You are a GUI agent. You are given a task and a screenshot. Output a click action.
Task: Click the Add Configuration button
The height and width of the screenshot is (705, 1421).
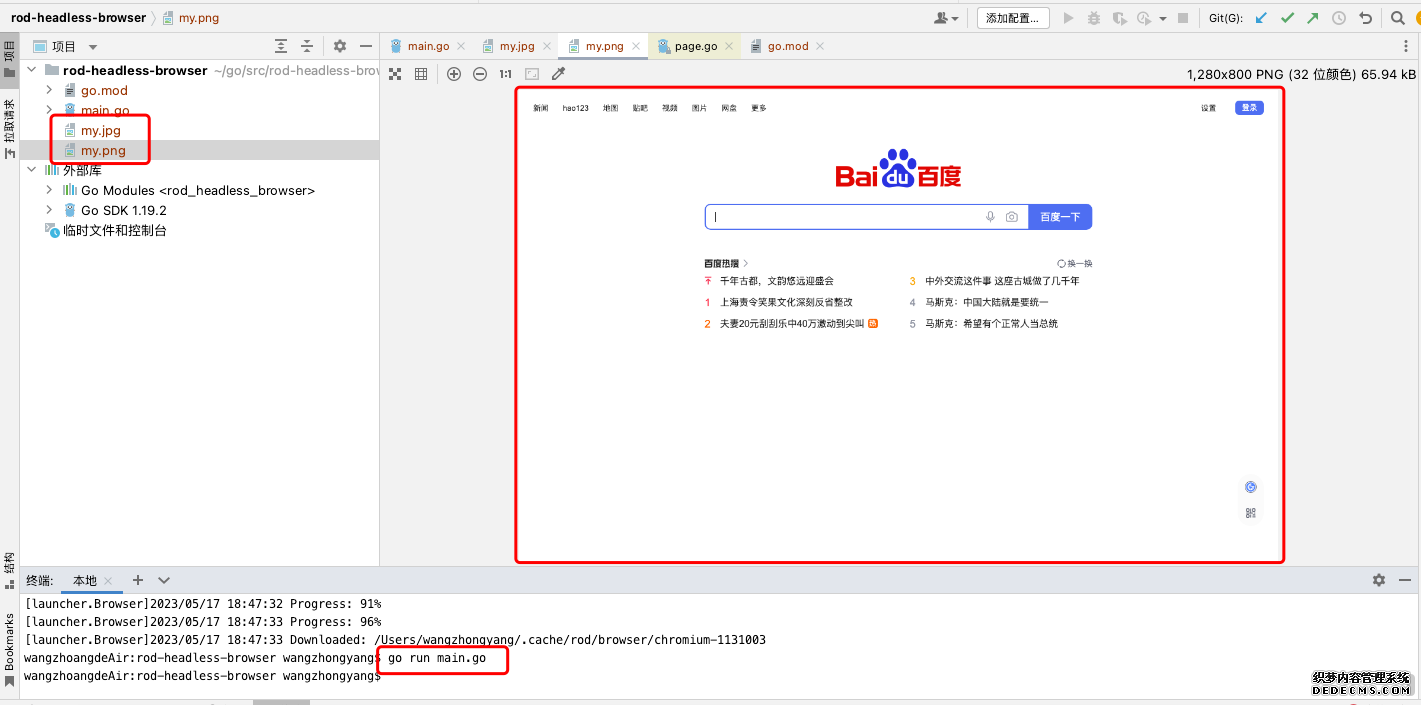pos(1013,18)
